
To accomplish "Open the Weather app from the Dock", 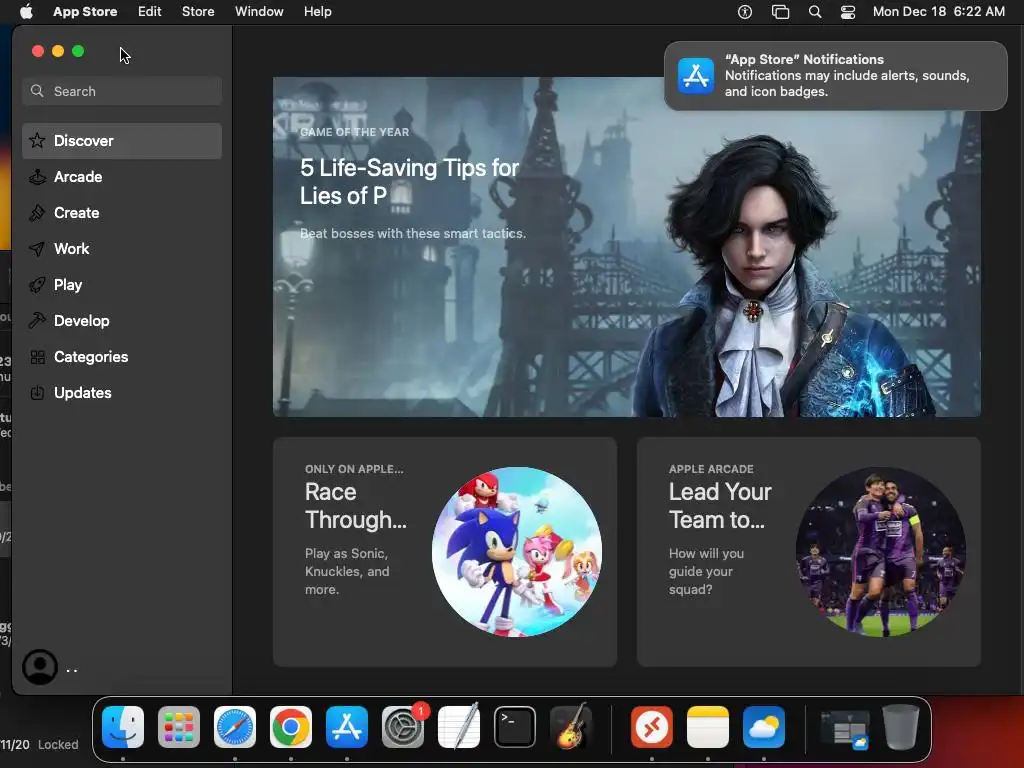I will coord(763,727).
